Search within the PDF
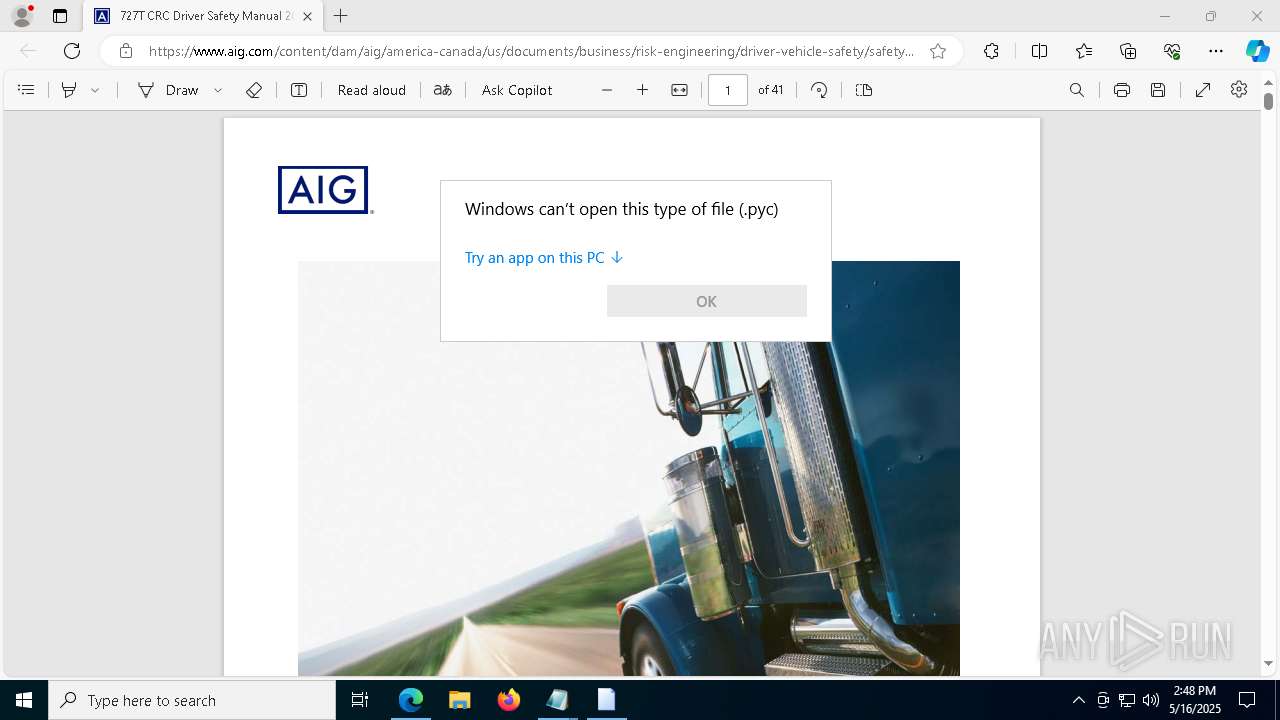This screenshot has width=1280, height=720. click(x=1077, y=90)
